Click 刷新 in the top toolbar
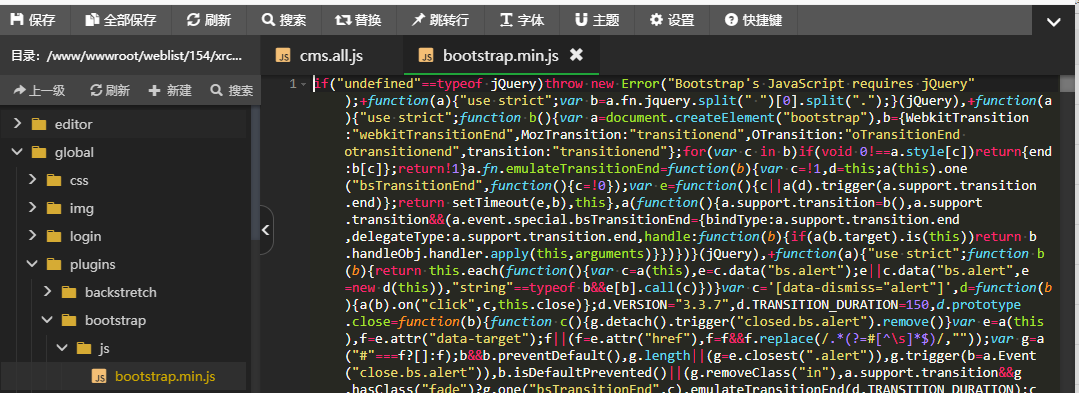Image resolution: width=1079 pixels, height=393 pixels. (x=209, y=21)
